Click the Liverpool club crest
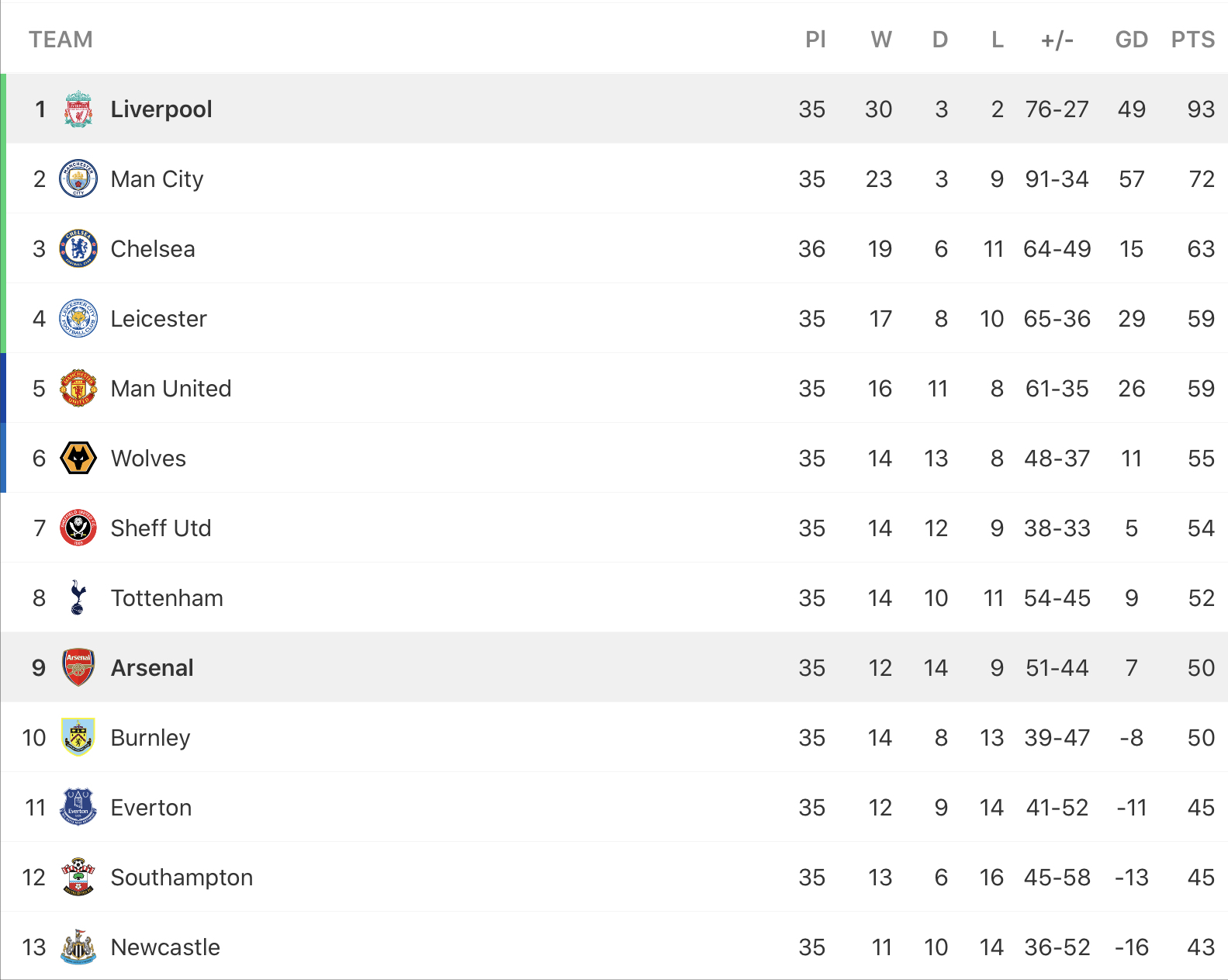 click(x=78, y=109)
